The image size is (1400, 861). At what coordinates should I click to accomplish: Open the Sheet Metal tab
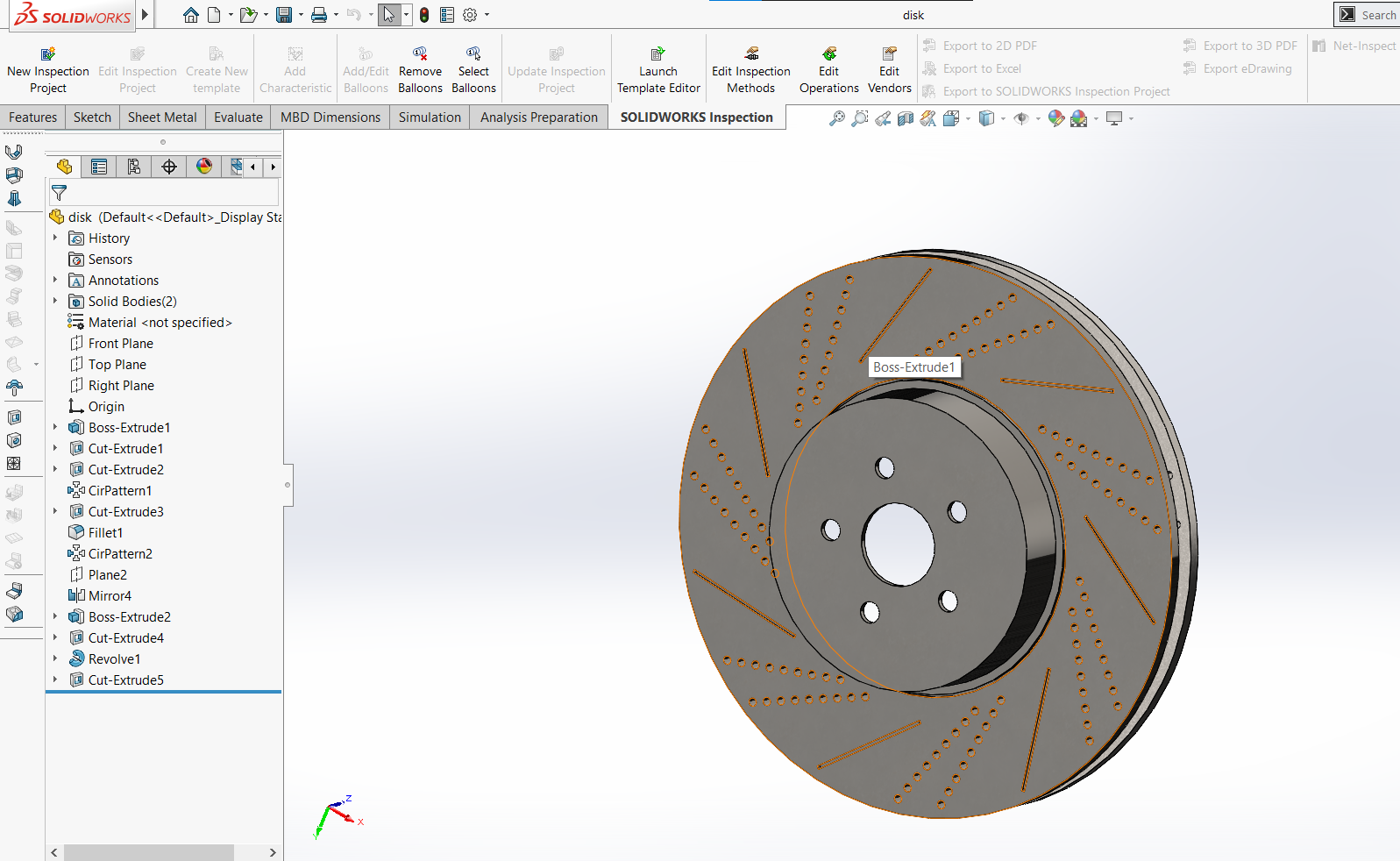[x=162, y=117]
